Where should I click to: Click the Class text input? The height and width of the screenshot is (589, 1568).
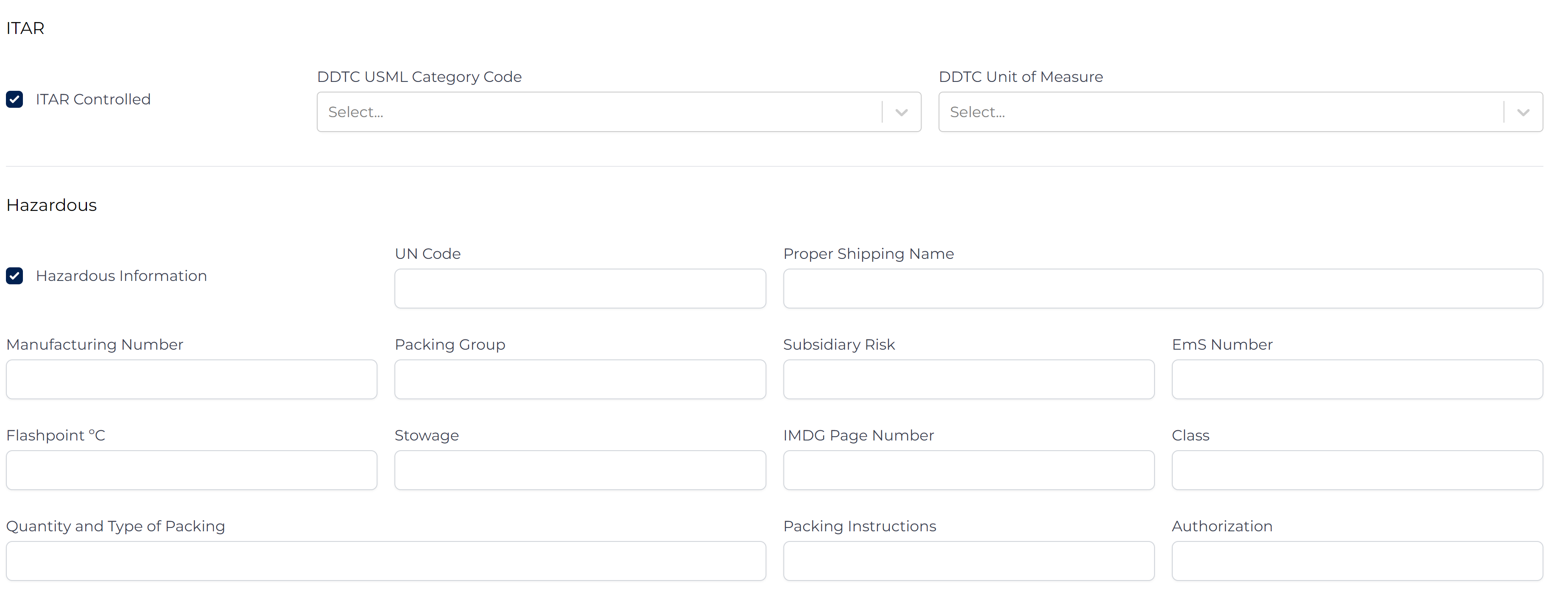pyautogui.click(x=1356, y=470)
